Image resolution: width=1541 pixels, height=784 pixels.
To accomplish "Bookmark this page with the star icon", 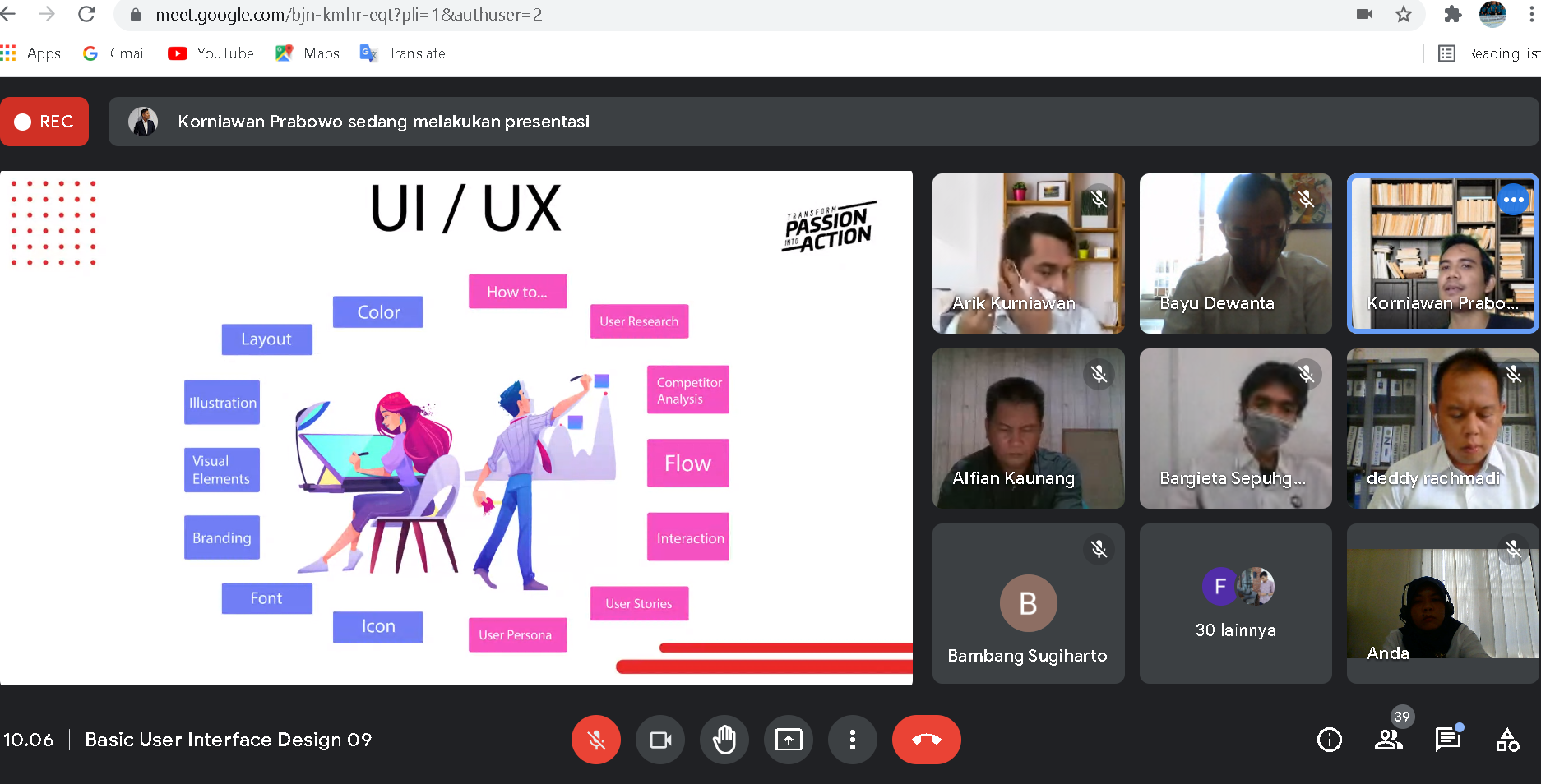I will point(1404,14).
